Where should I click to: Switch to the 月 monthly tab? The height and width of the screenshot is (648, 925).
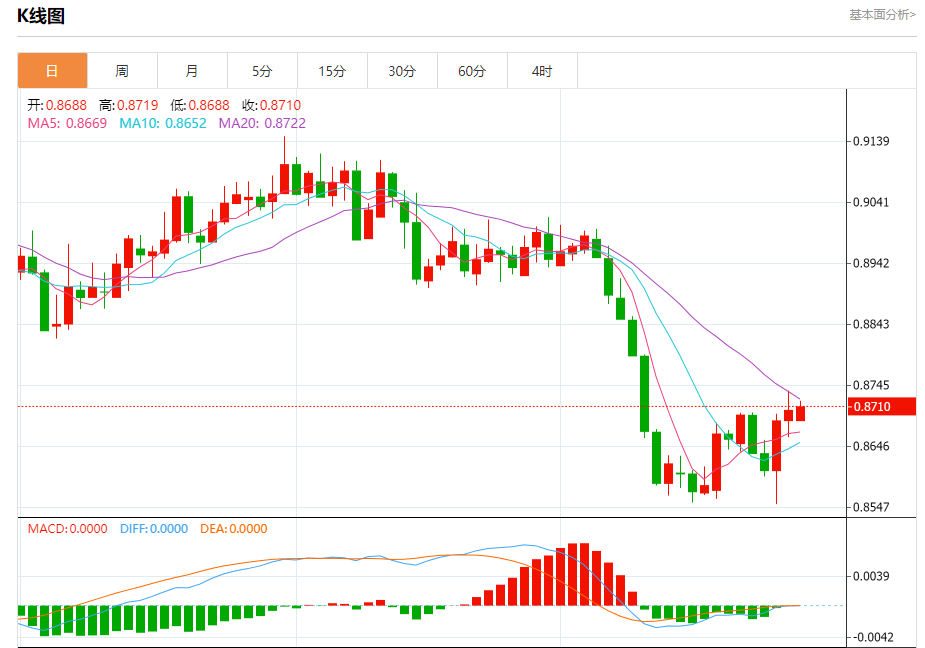point(192,71)
